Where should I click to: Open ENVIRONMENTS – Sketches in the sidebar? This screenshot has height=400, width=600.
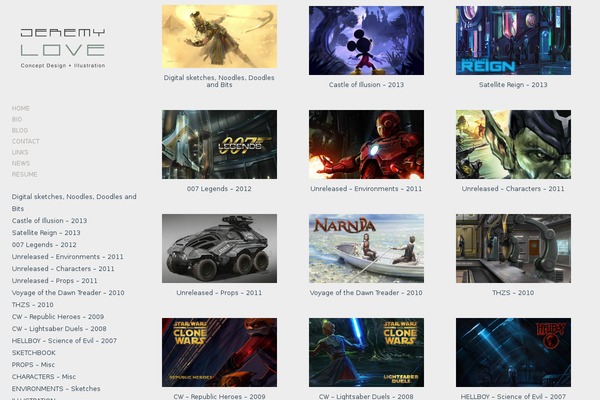point(56,389)
